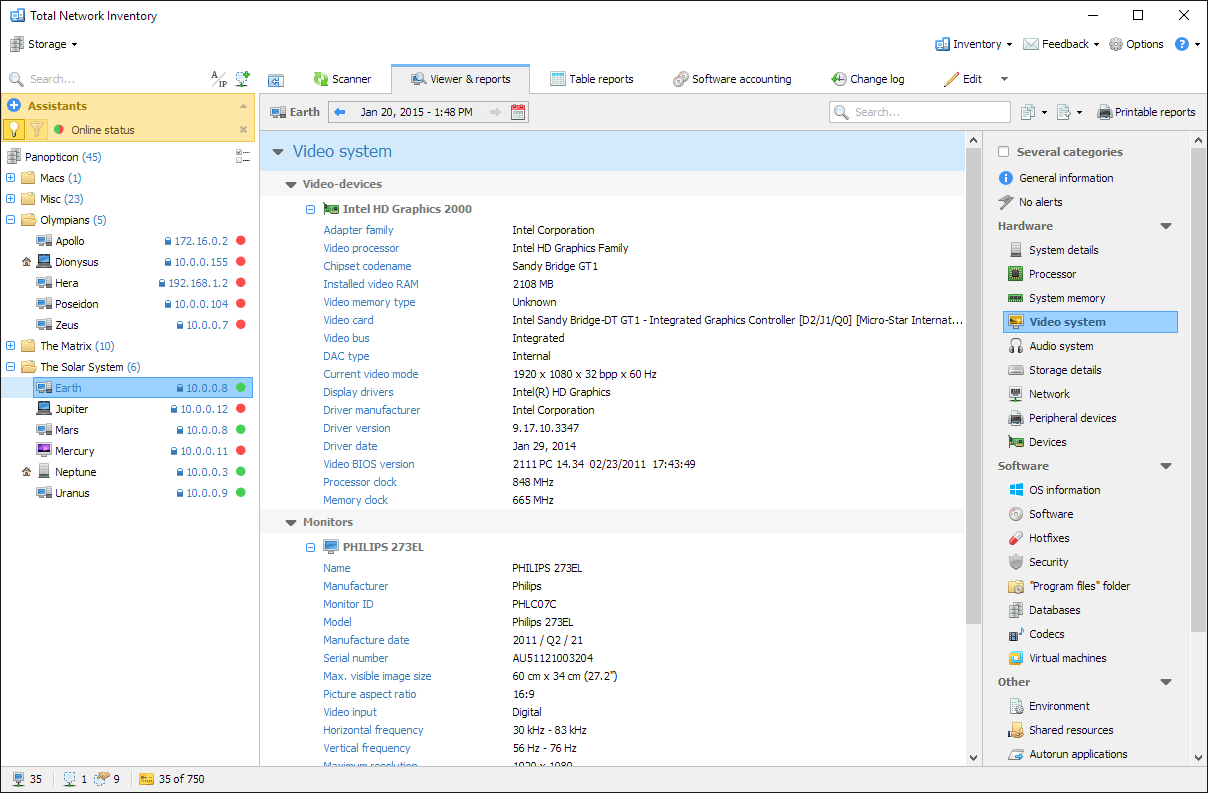The height and width of the screenshot is (793, 1208).
Task: Toggle the filter funnel in Assistants panel
Action: point(37,129)
